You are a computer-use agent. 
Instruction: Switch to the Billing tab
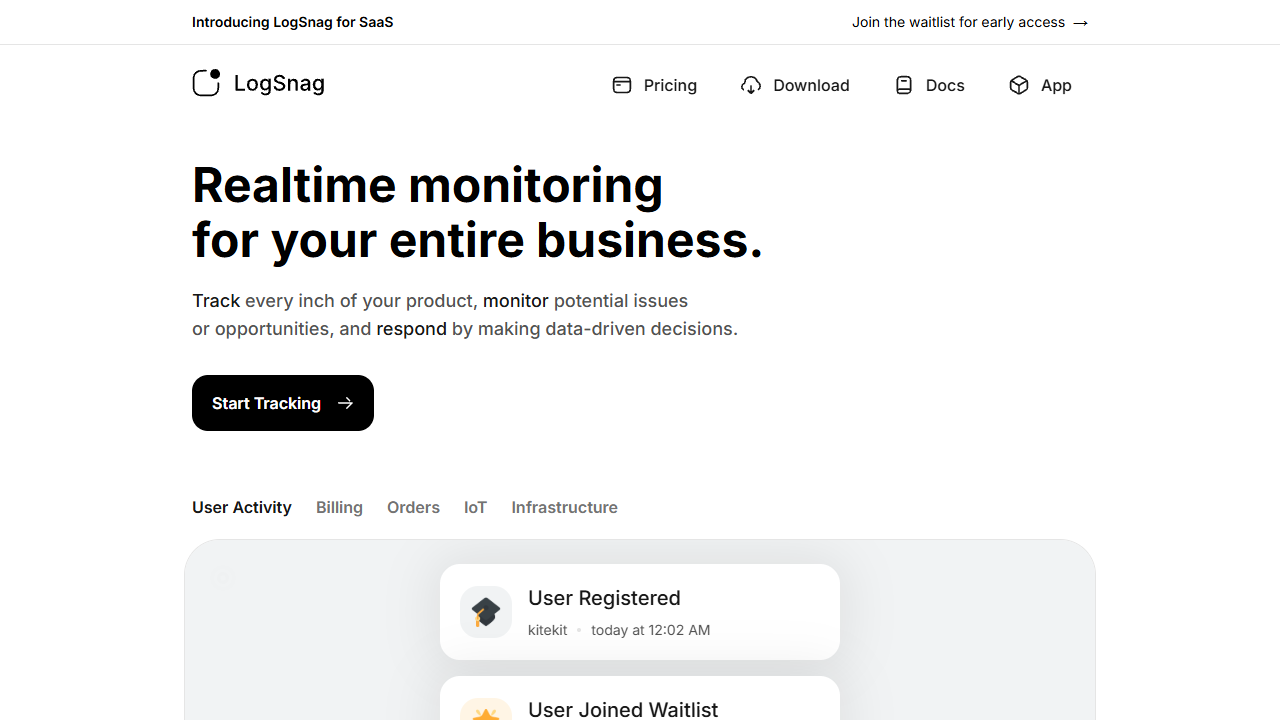click(x=339, y=507)
